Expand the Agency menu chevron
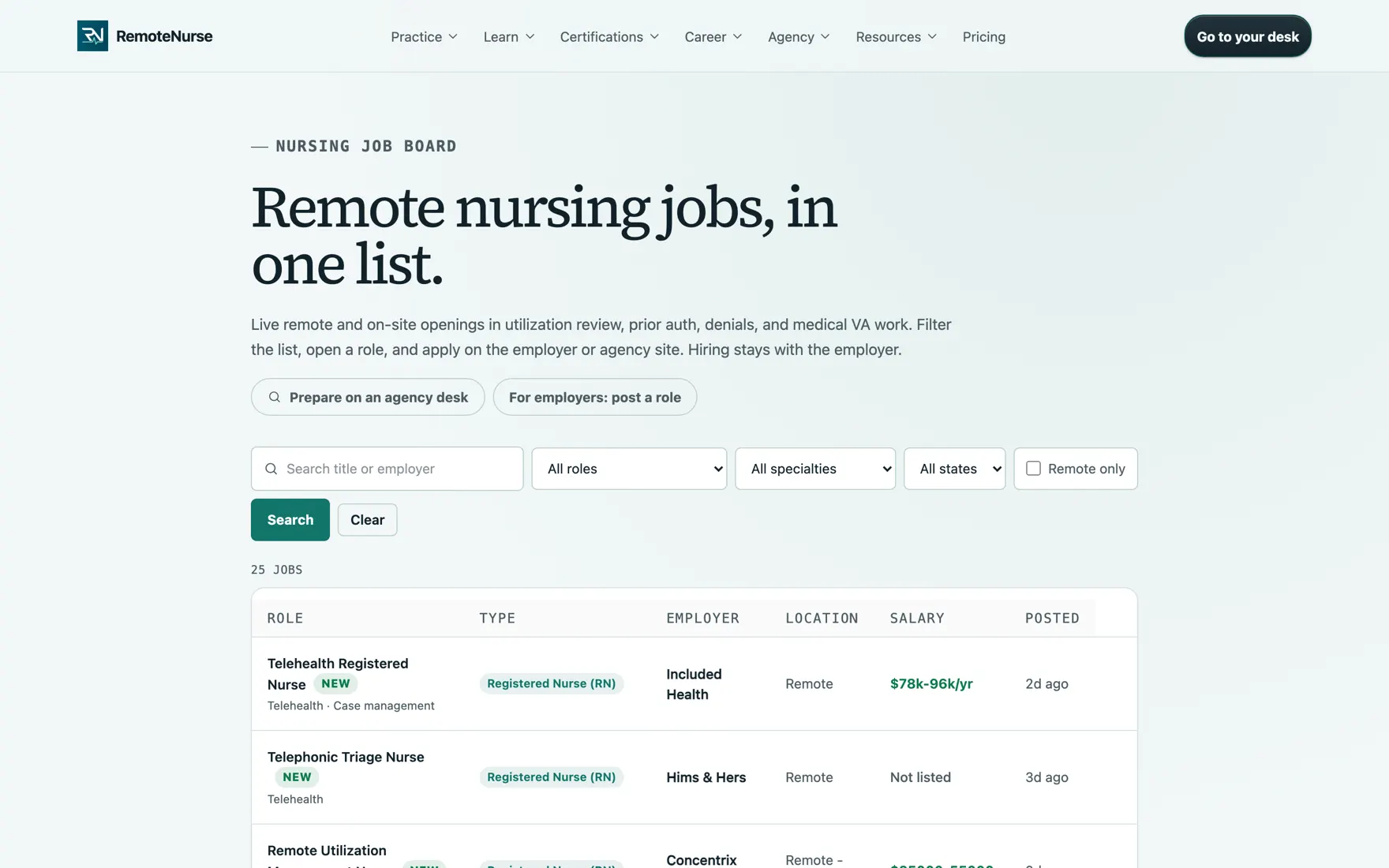 825,37
